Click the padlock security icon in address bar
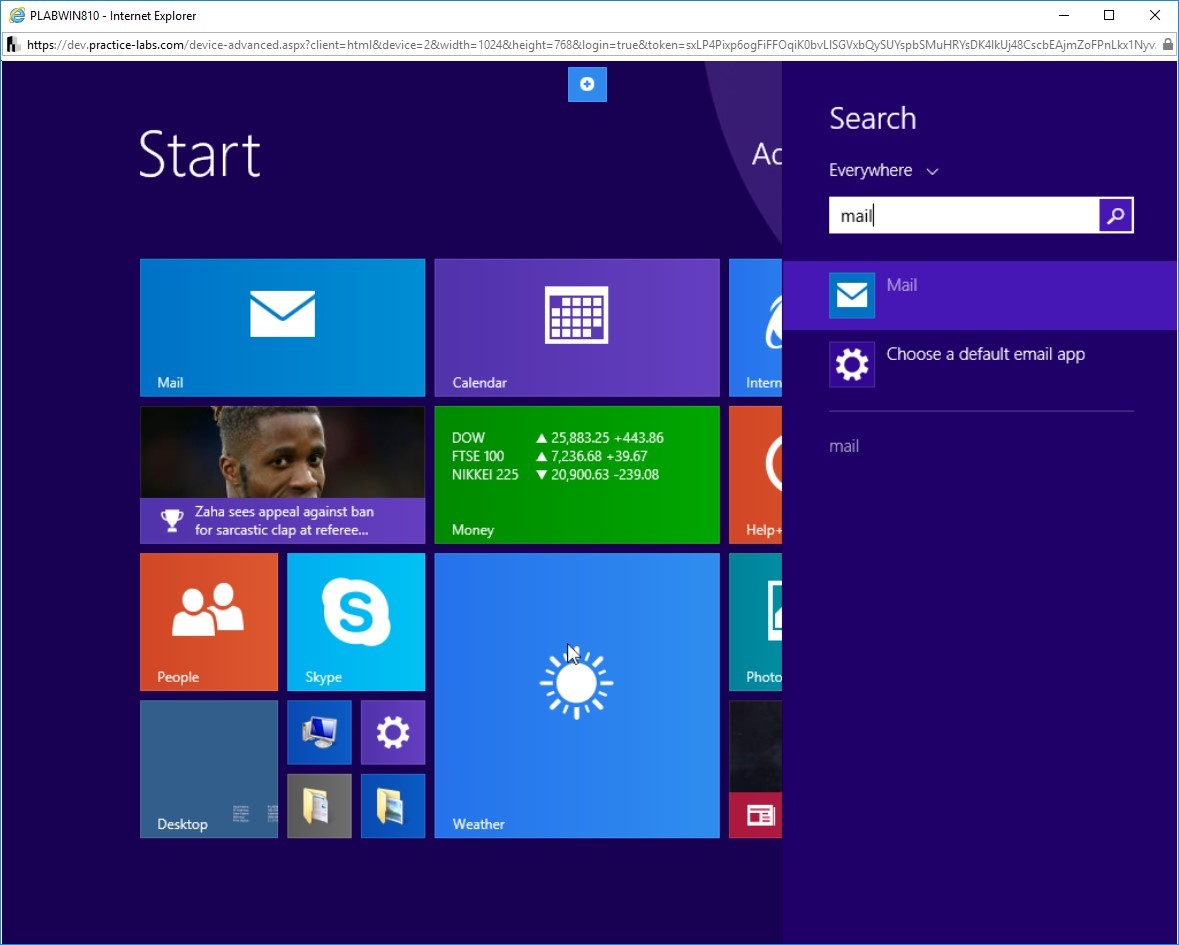The width and height of the screenshot is (1179, 945). [x=1168, y=44]
